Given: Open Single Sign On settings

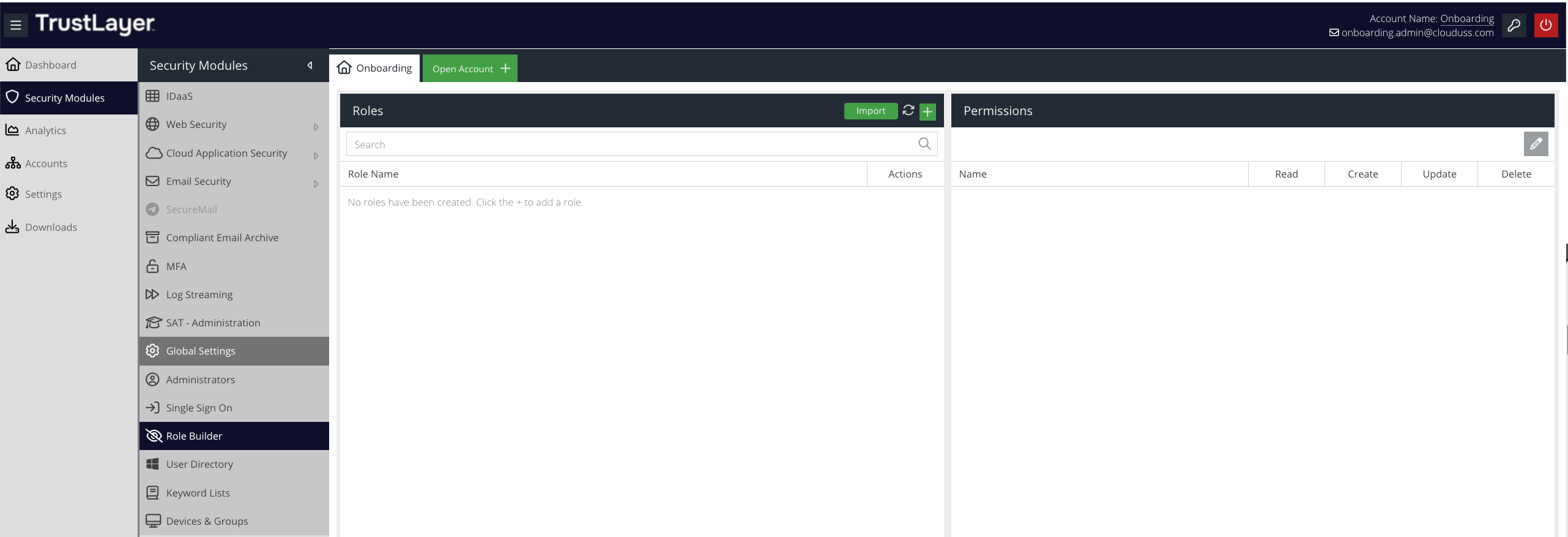Looking at the screenshot, I should click(234, 408).
